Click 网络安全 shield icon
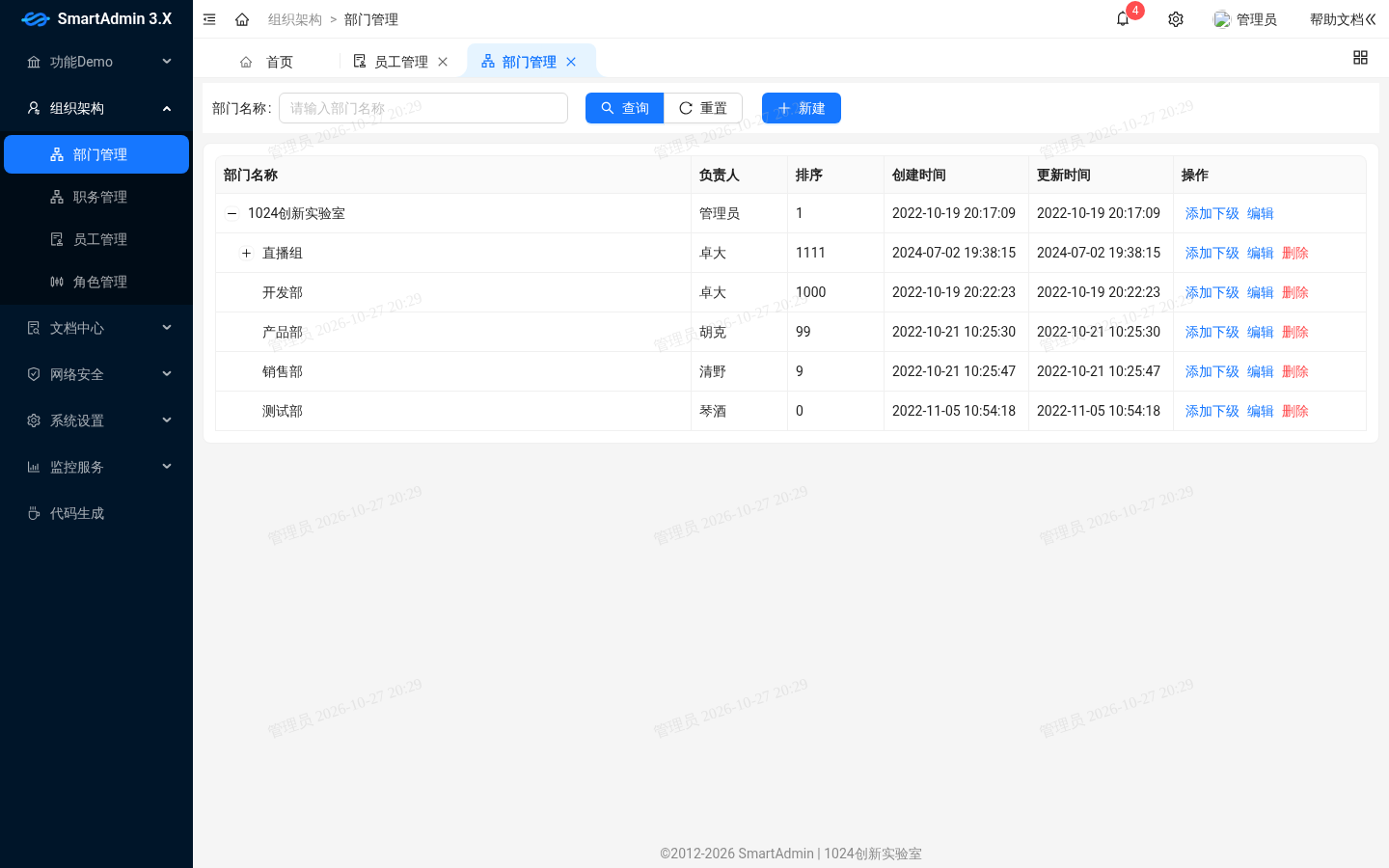The width and height of the screenshot is (1389, 868). tap(34, 374)
